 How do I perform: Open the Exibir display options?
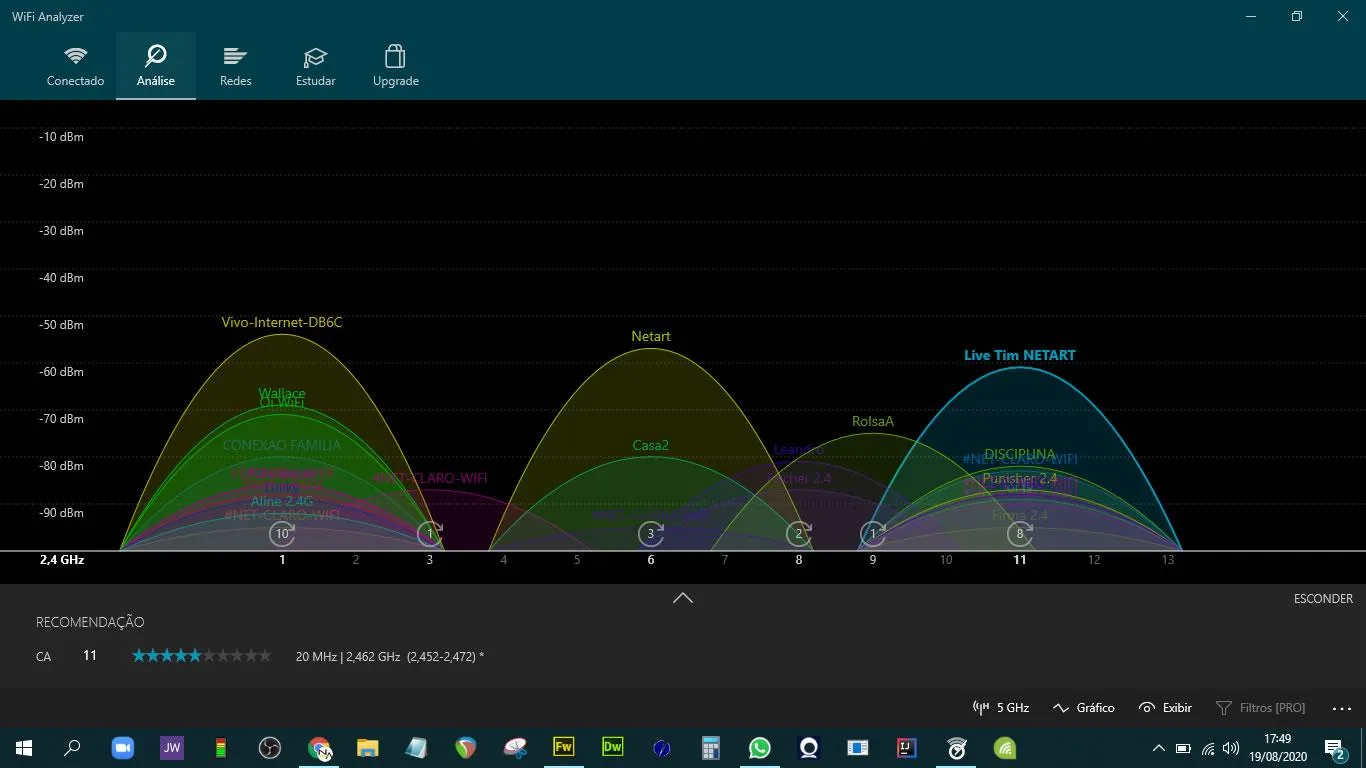[x=1166, y=708]
